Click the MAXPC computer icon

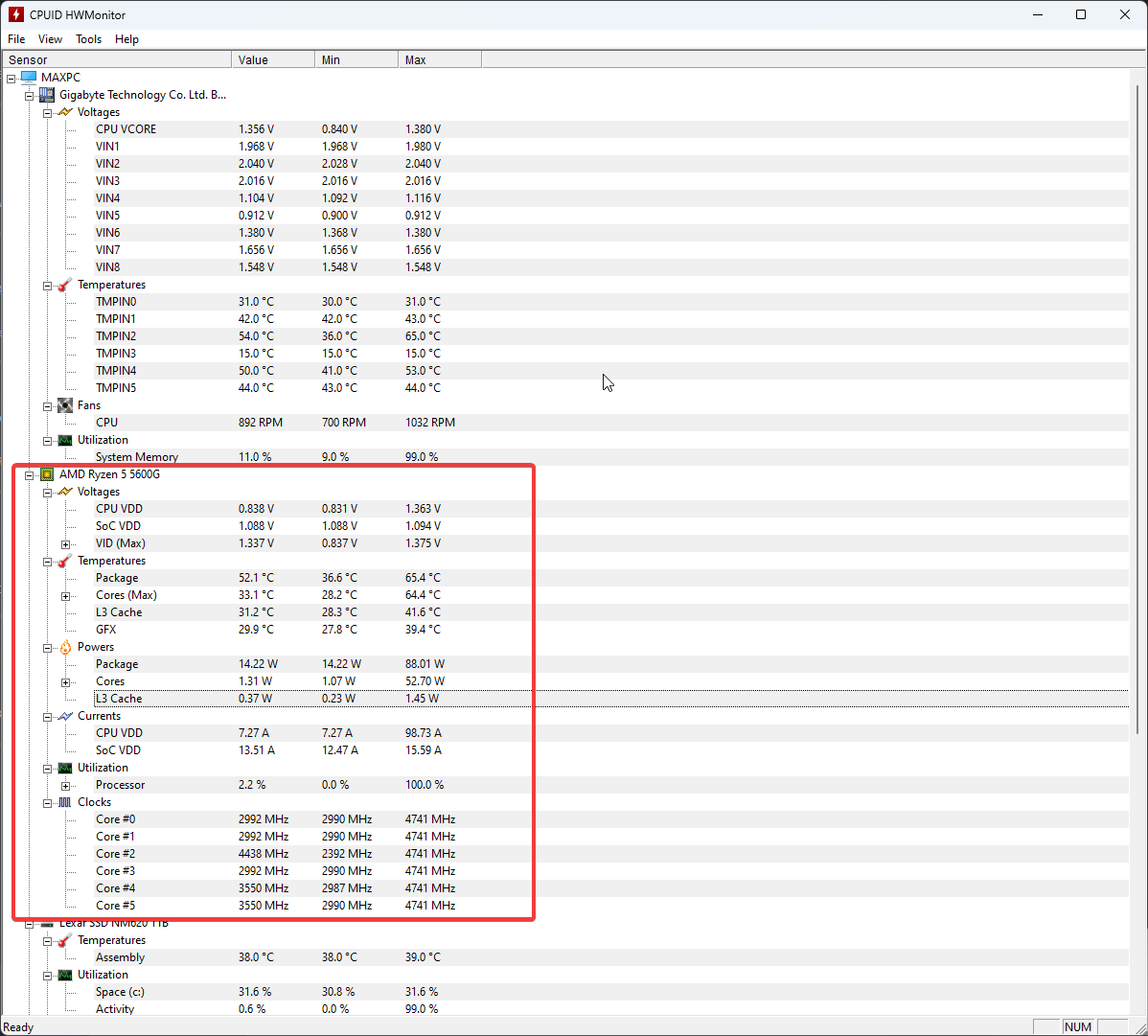(29, 78)
